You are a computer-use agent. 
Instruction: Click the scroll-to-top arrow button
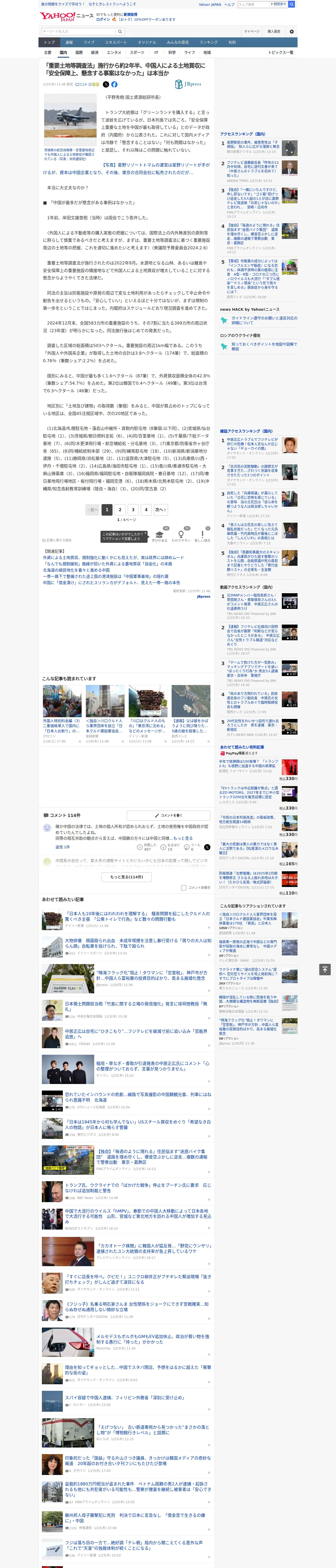coord(325,970)
